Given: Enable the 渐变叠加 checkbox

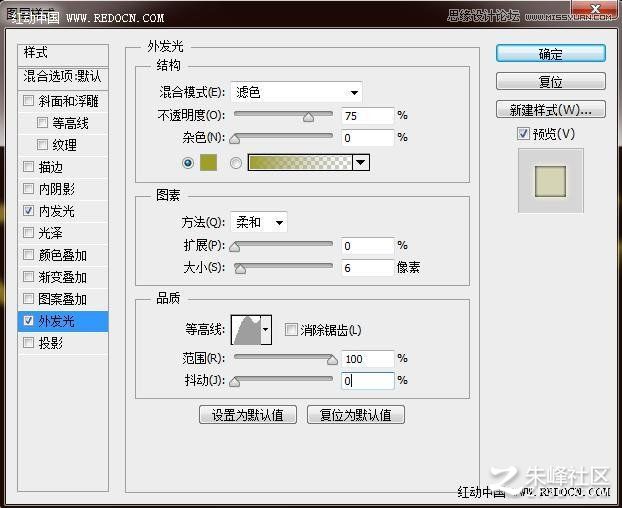Looking at the screenshot, I should [x=29, y=276].
